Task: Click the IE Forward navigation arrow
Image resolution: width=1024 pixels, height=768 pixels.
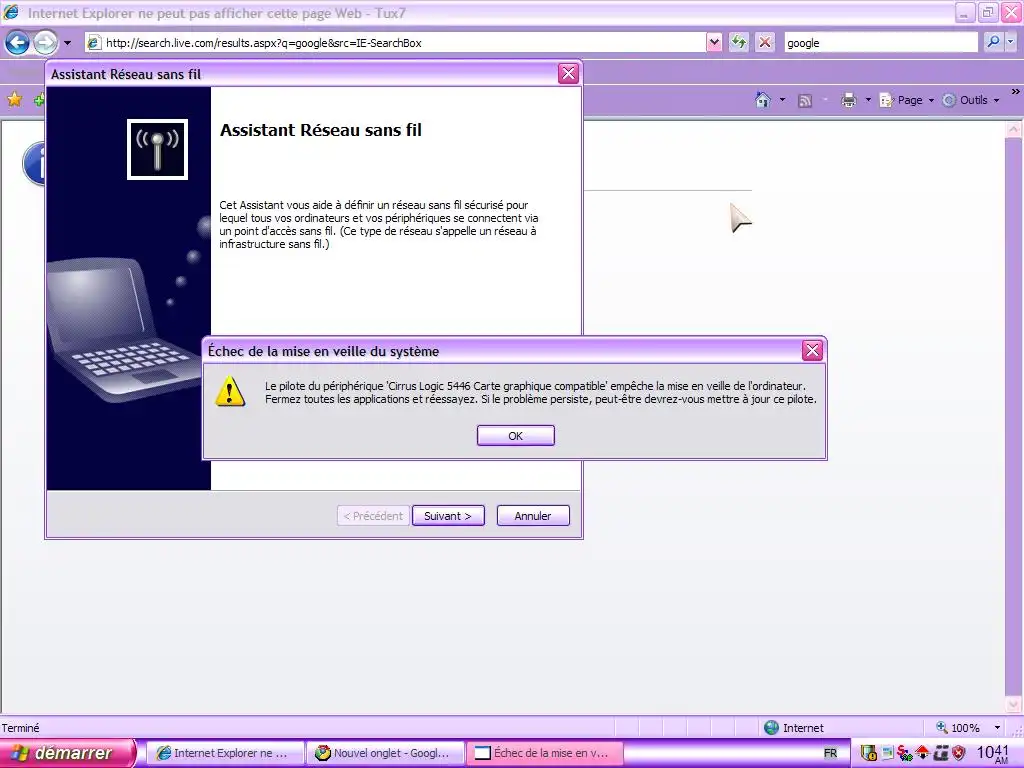Action: [x=45, y=43]
